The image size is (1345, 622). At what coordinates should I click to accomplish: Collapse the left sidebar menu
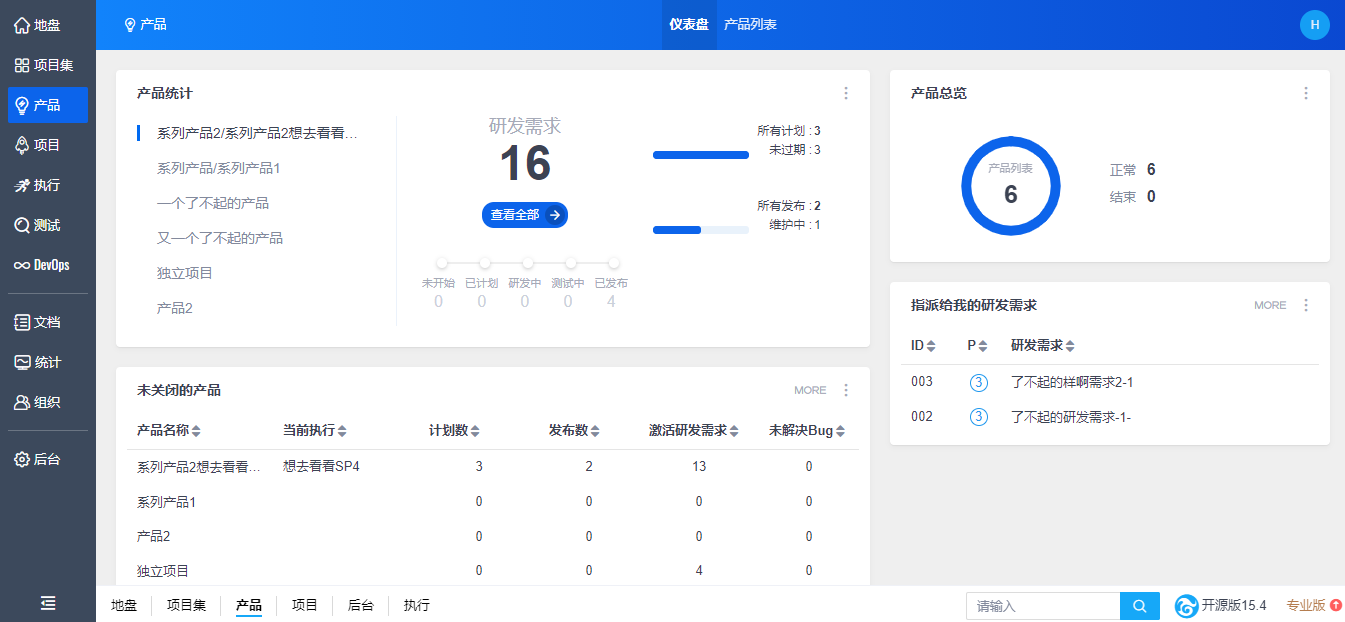click(48, 602)
